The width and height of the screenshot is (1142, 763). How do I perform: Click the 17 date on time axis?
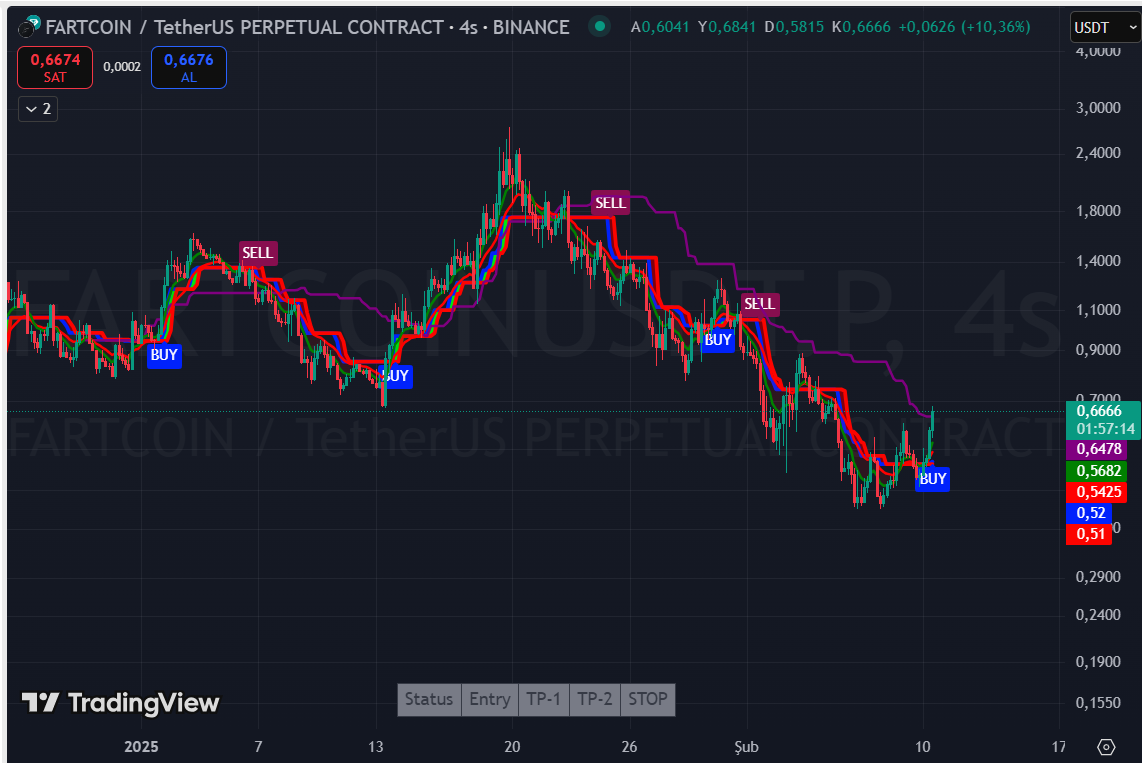point(1058,747)
